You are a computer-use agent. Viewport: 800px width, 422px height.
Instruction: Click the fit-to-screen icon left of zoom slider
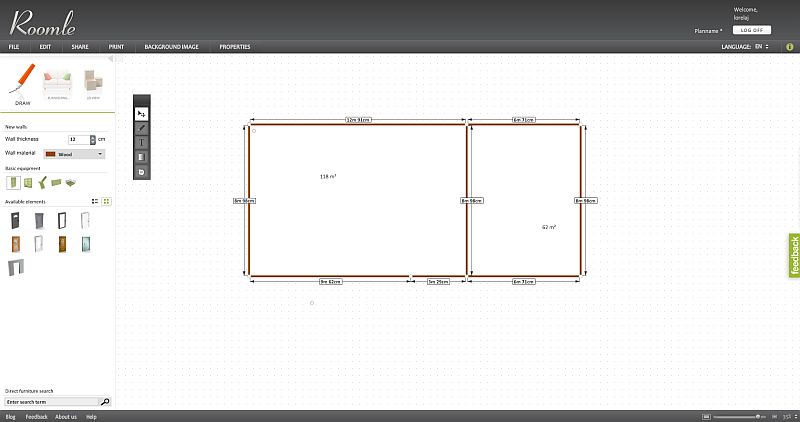tap(706, 417)
